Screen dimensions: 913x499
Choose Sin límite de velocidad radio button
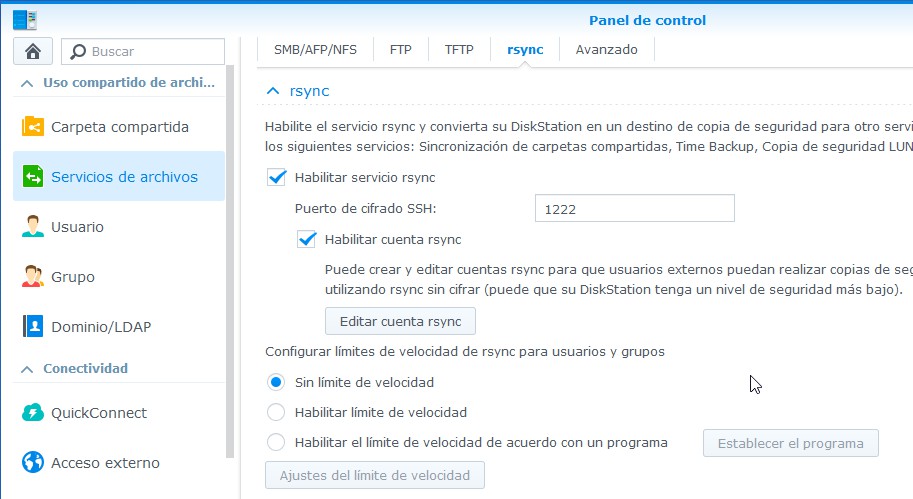276,382
